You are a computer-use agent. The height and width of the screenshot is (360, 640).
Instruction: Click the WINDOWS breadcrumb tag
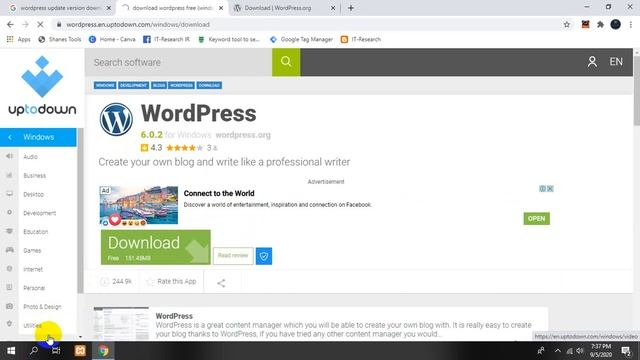(x=105, y=85)
